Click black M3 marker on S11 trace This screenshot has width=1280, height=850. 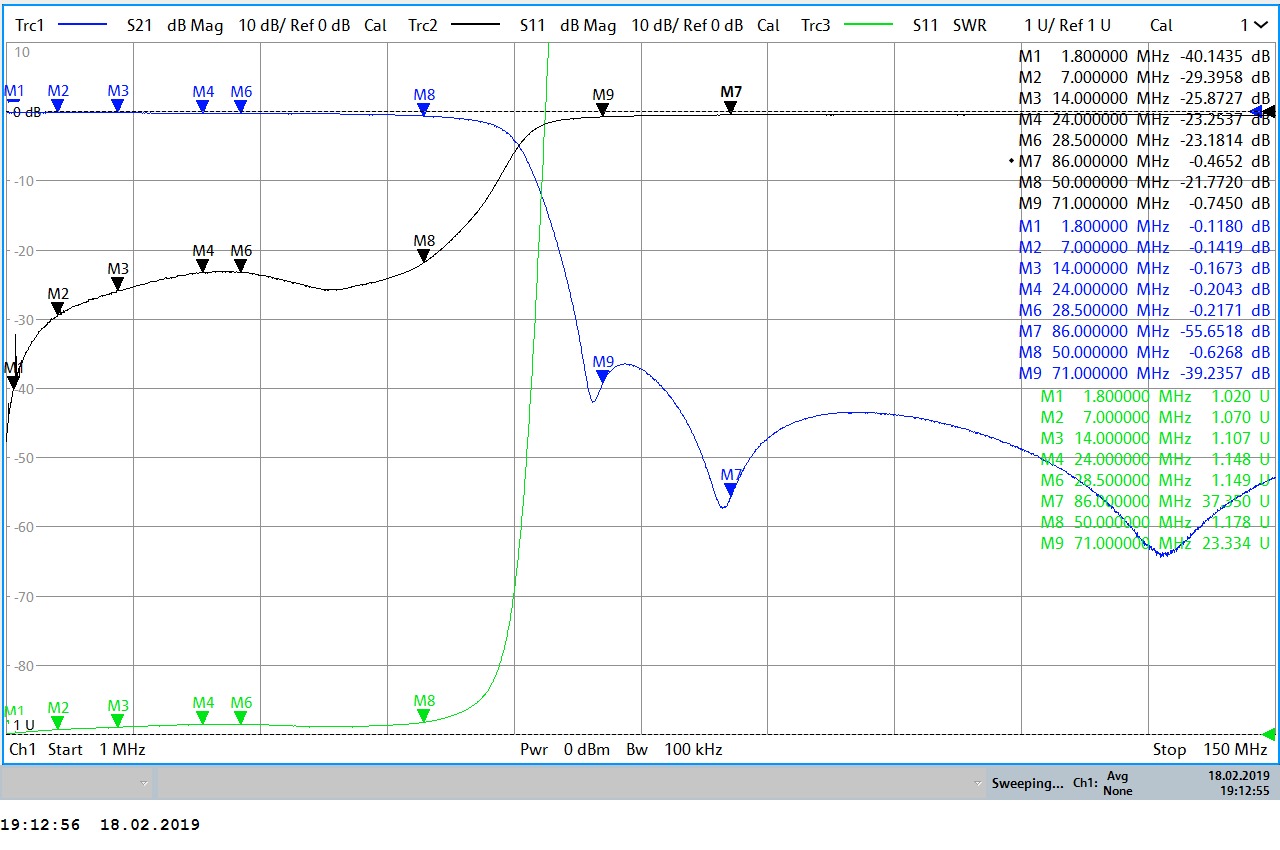click(x=118, y=283)
